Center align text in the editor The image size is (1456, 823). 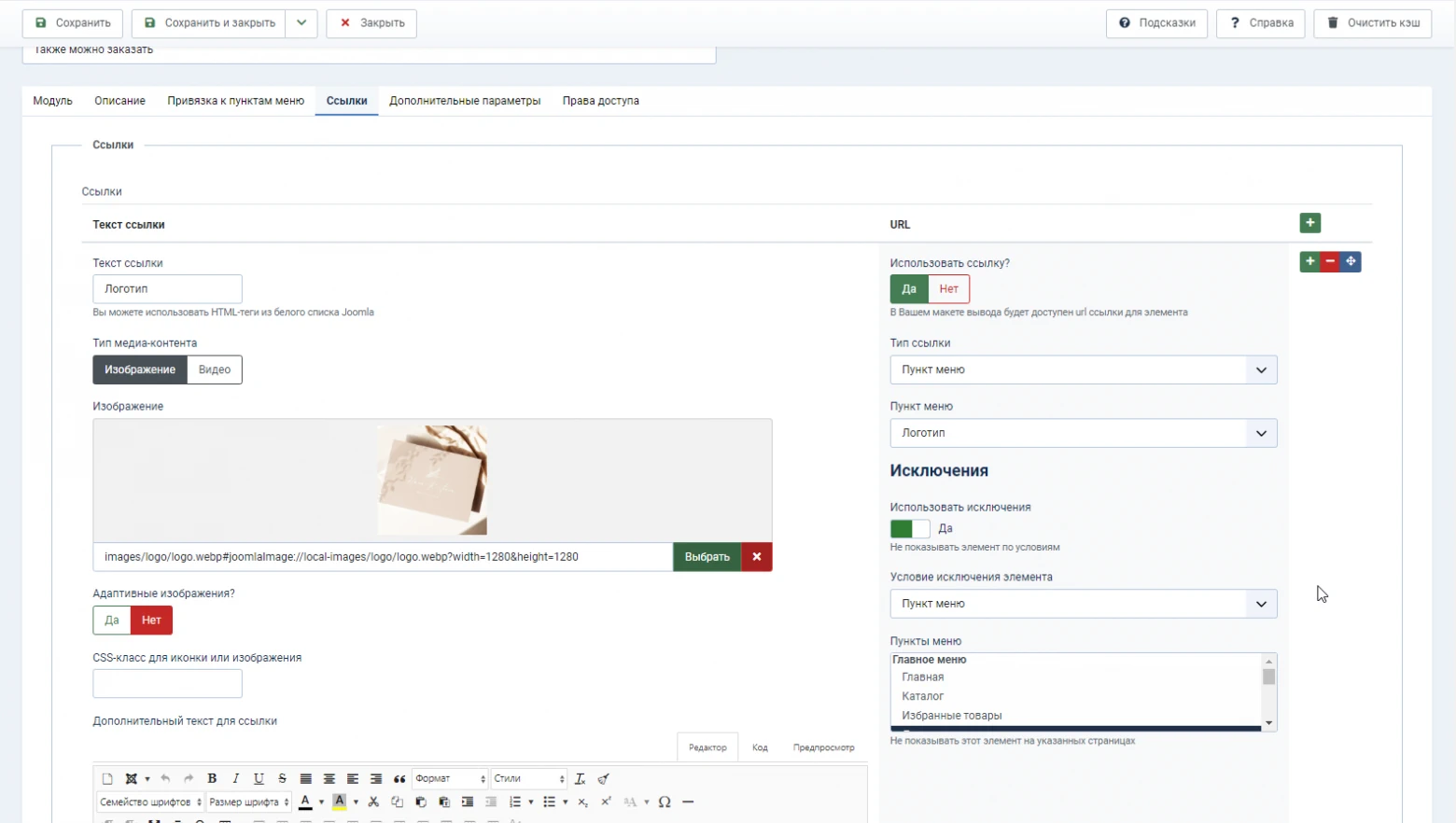[329, 778]
